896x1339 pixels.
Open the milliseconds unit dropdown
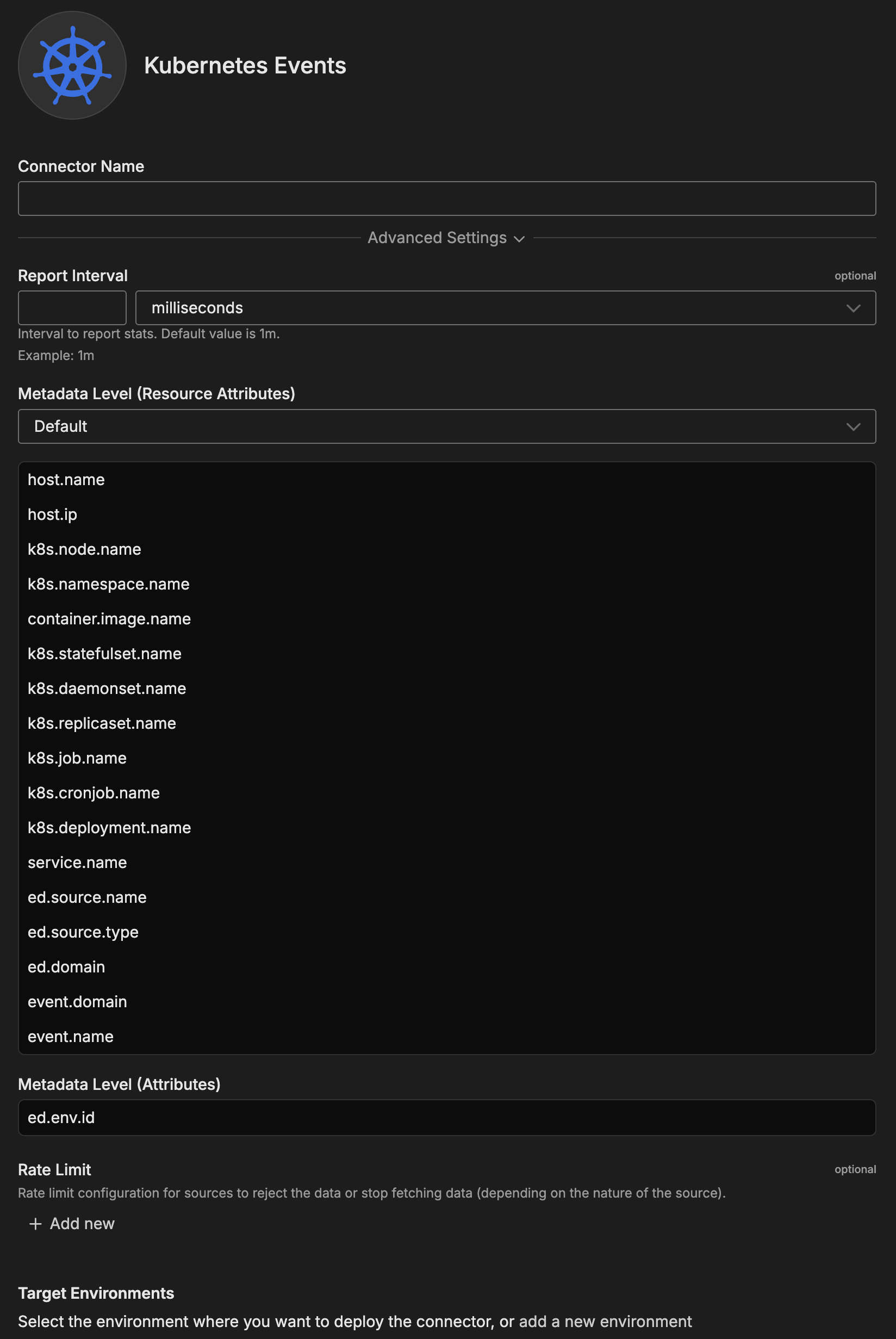pyautogui.click(x=505, y=307)
